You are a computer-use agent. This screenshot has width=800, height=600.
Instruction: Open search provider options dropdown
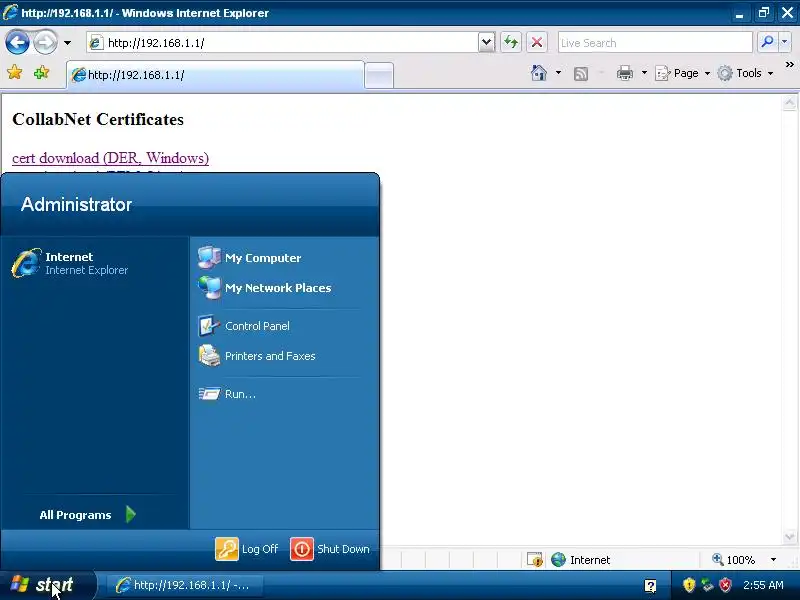pos(785,42)
